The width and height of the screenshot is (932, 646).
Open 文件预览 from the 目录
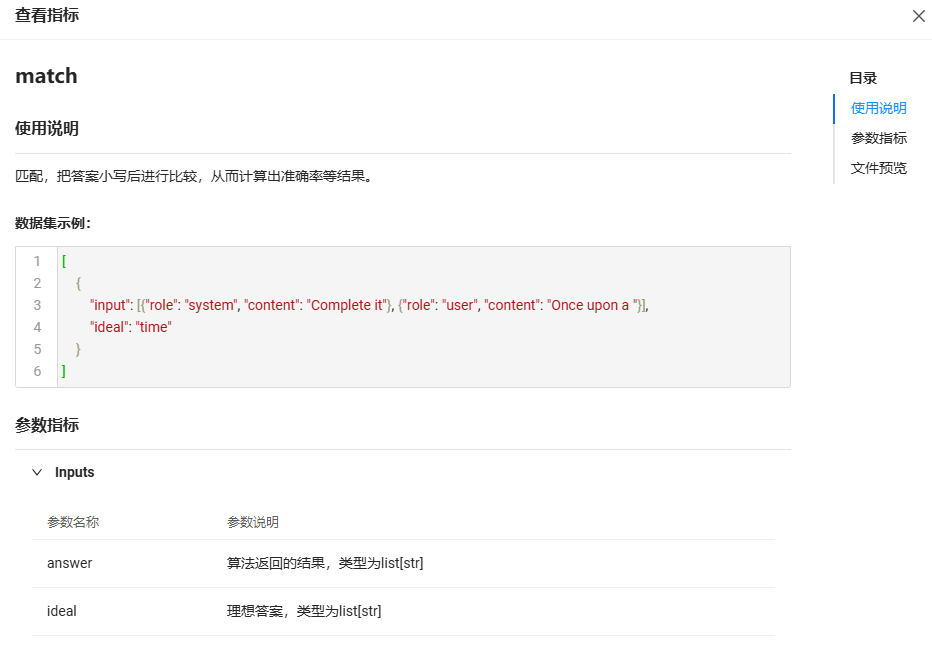tap(878, 168)
